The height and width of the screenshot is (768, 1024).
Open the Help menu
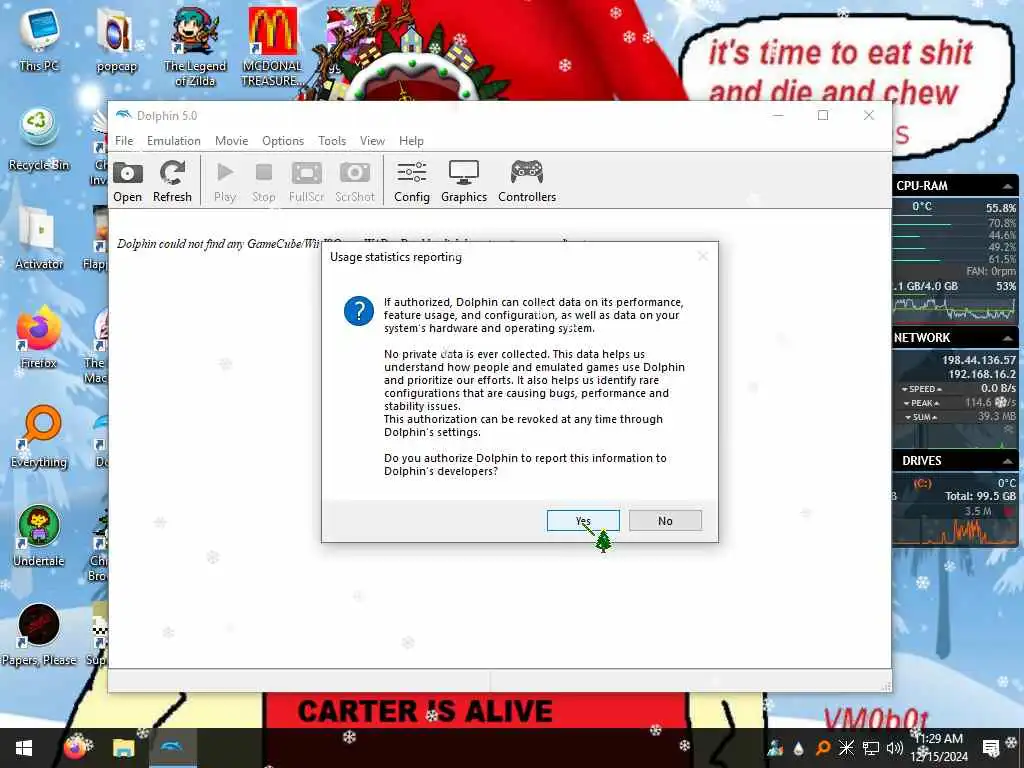coord(411,140)
